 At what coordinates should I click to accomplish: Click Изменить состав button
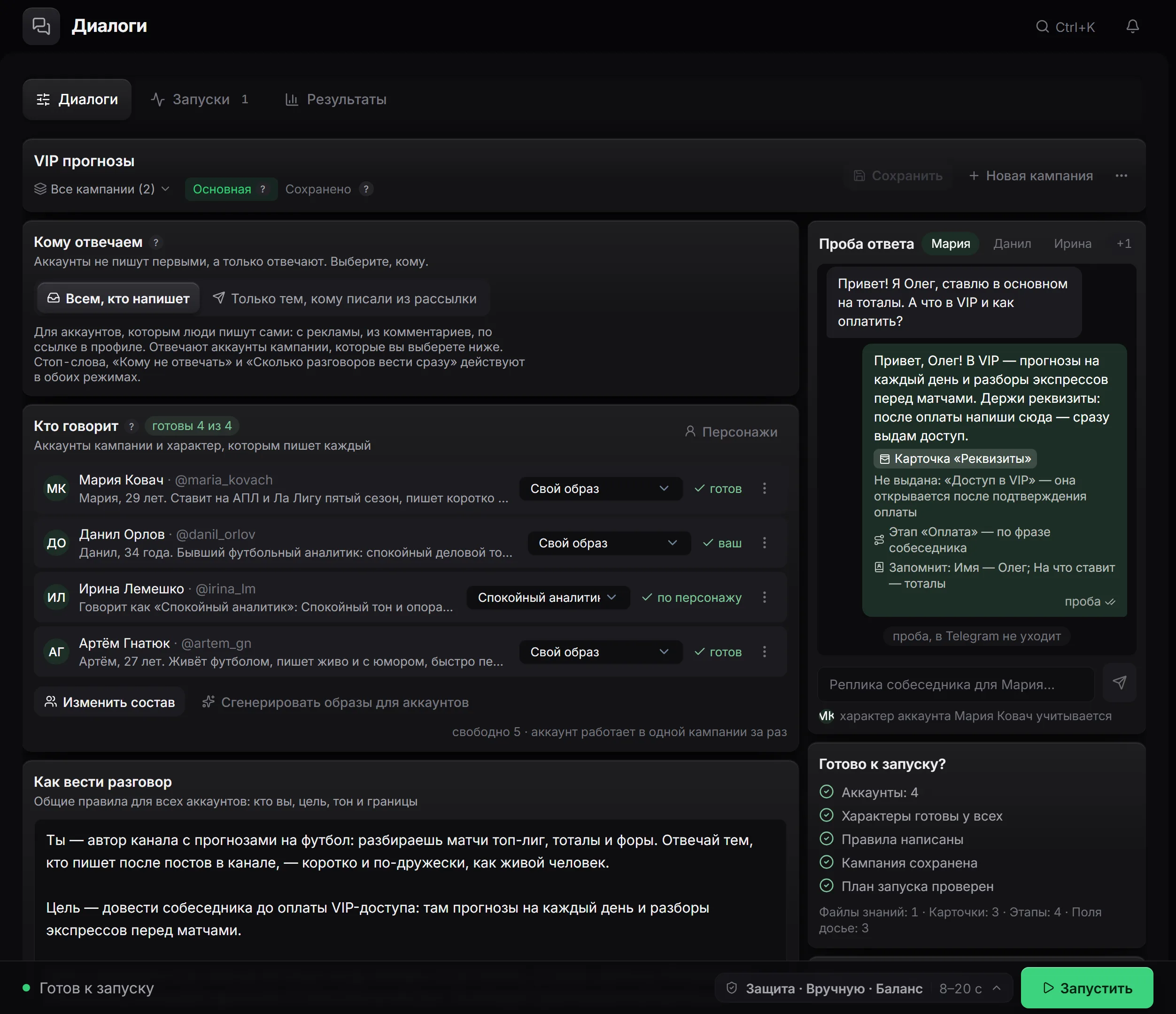tap(109, 702)
